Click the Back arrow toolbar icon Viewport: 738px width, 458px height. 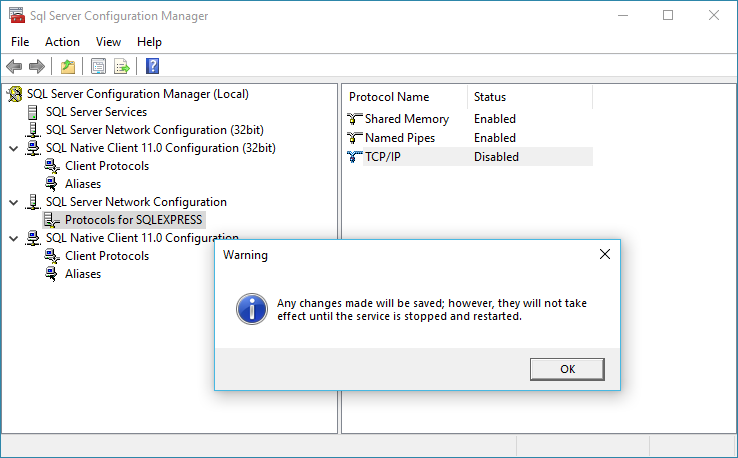pos(14,66)
